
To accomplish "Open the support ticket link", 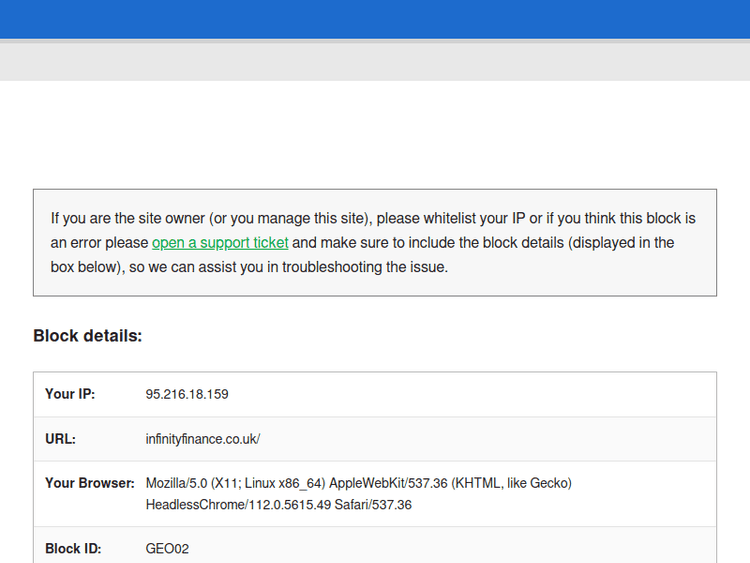I will coord(220,242).
